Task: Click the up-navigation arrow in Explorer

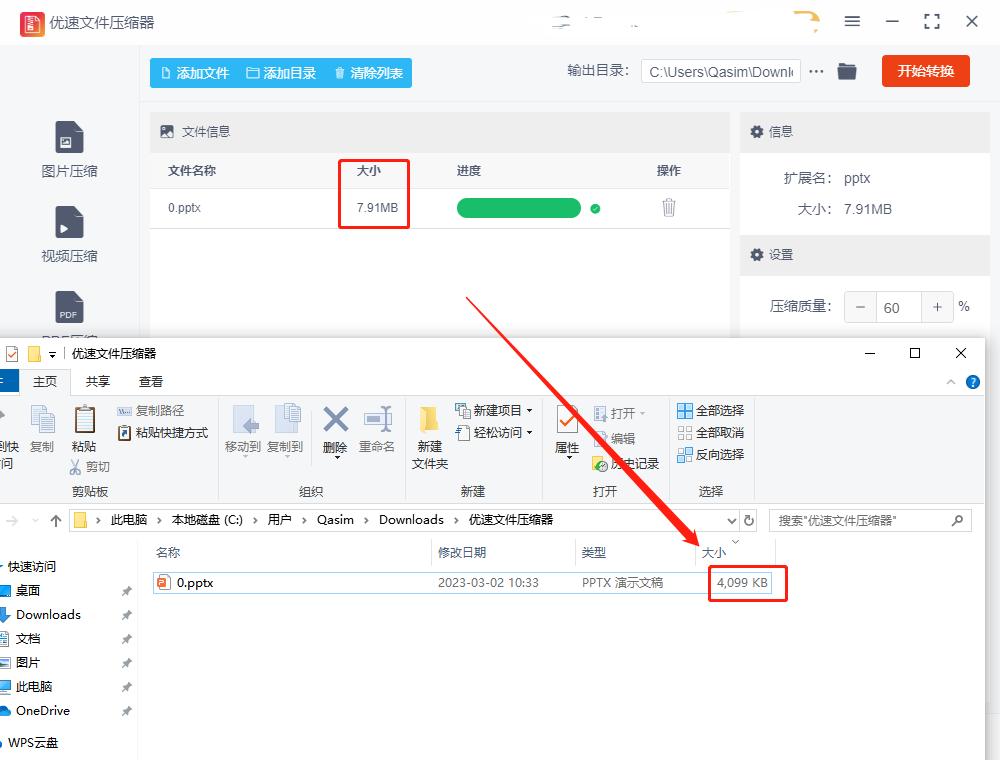Action: 55,519
